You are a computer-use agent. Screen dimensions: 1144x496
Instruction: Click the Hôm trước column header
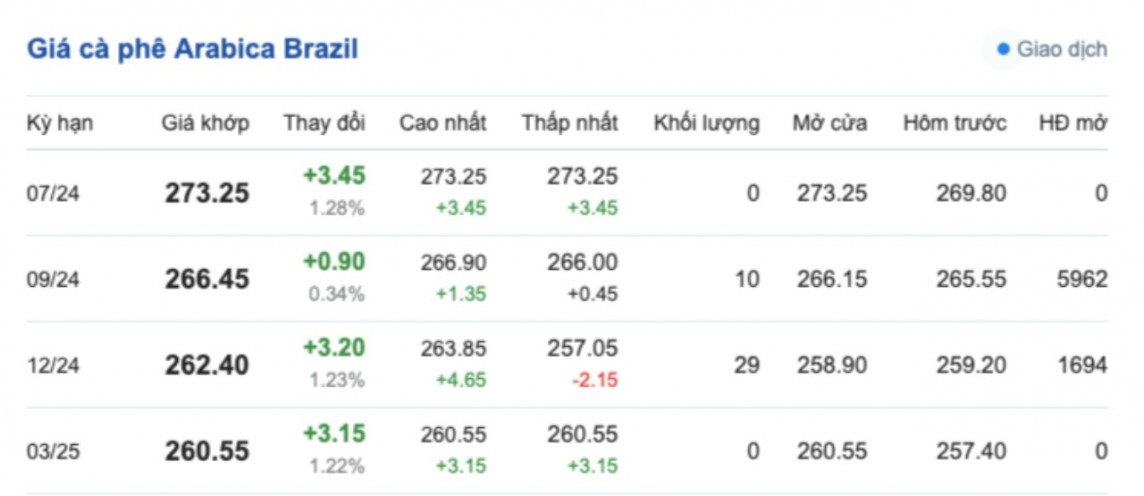pyautogui.click(x=954, y=124)
